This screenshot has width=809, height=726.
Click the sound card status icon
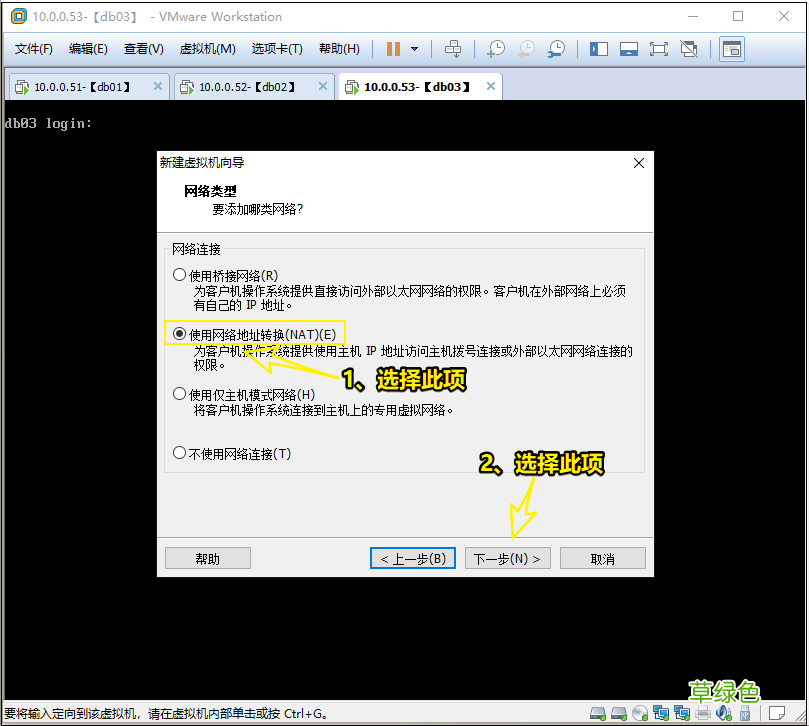(724, 713)
